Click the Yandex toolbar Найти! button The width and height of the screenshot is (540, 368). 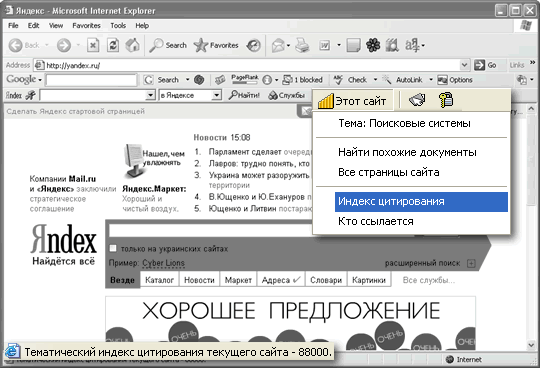pos(244,95)
